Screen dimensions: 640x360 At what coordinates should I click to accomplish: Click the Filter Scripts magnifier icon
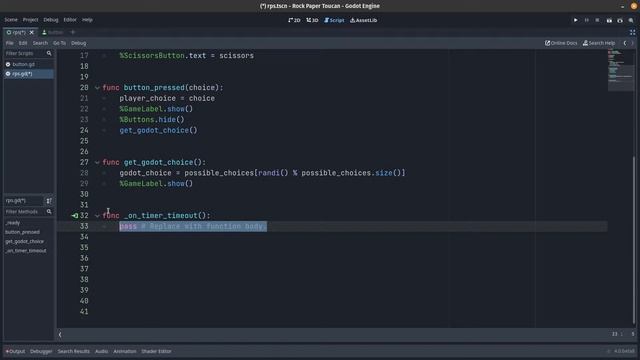[x=49, y=53]
